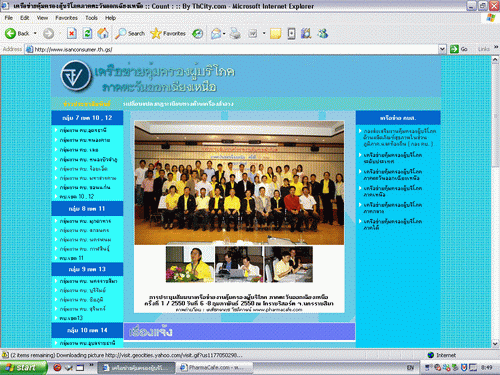Click the Print toolbar icon
Screen dimensions: 500x375
(235, 33)
